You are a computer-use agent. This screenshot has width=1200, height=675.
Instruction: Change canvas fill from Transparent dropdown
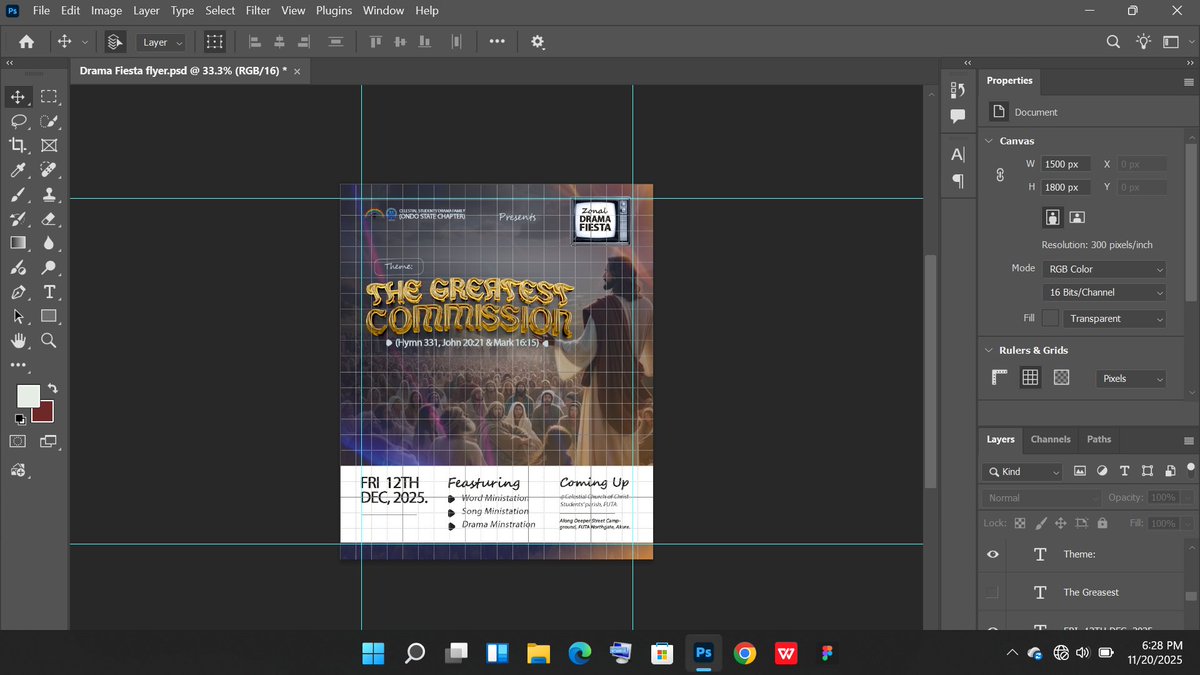(1115, 317)
